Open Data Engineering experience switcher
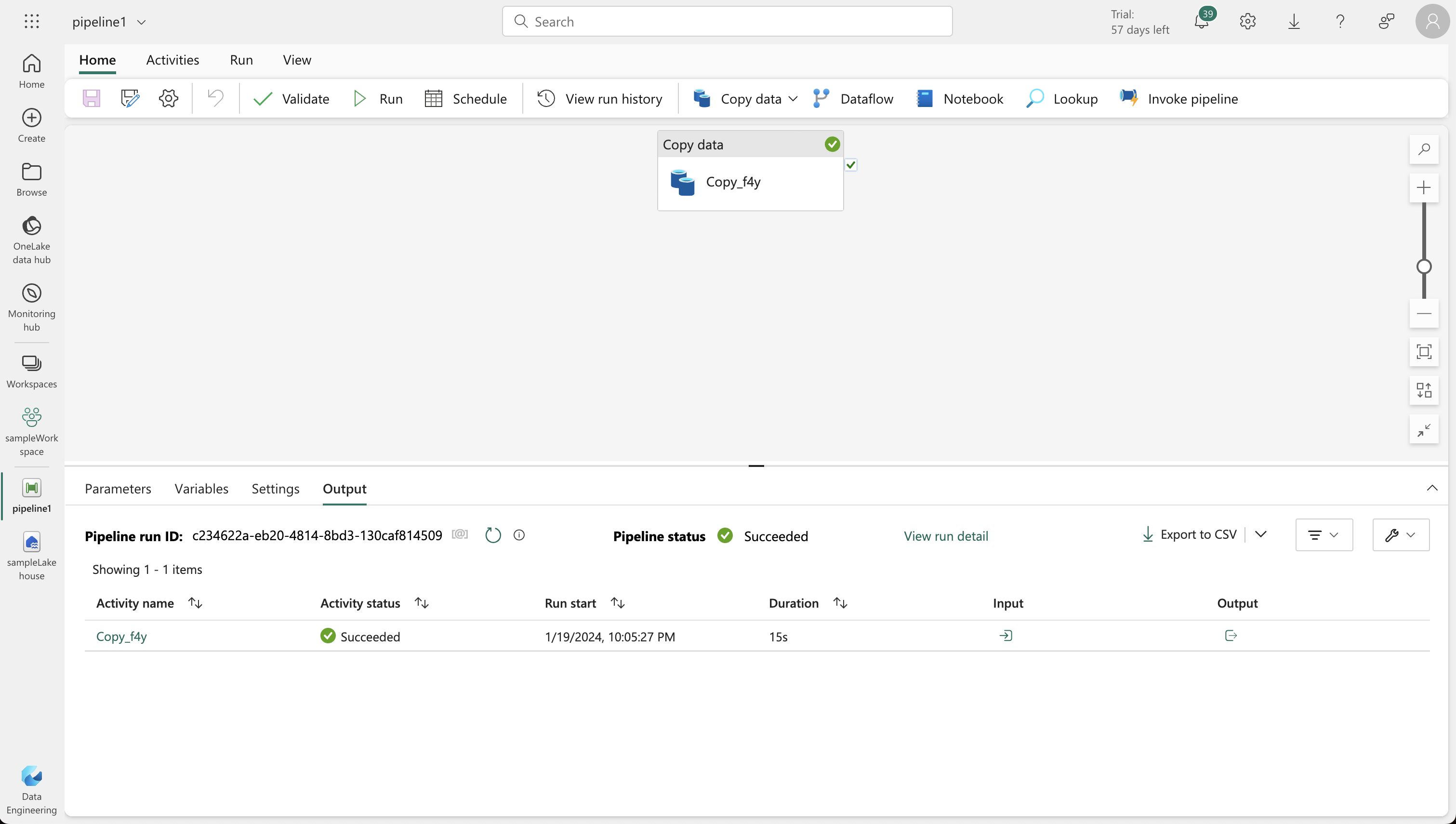 32,790
